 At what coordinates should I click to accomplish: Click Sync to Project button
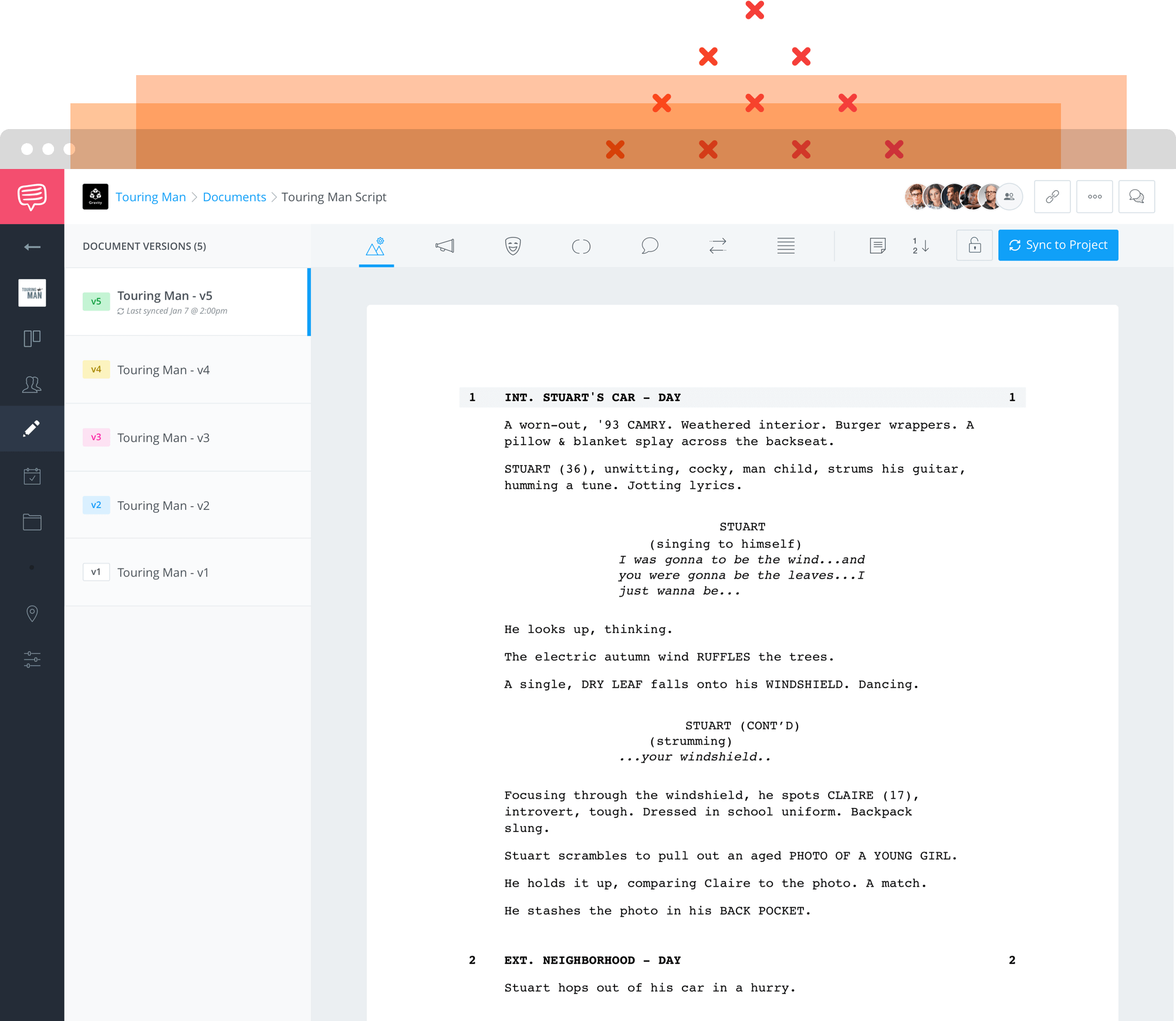pyautogui.click(x=1058, y=244)
